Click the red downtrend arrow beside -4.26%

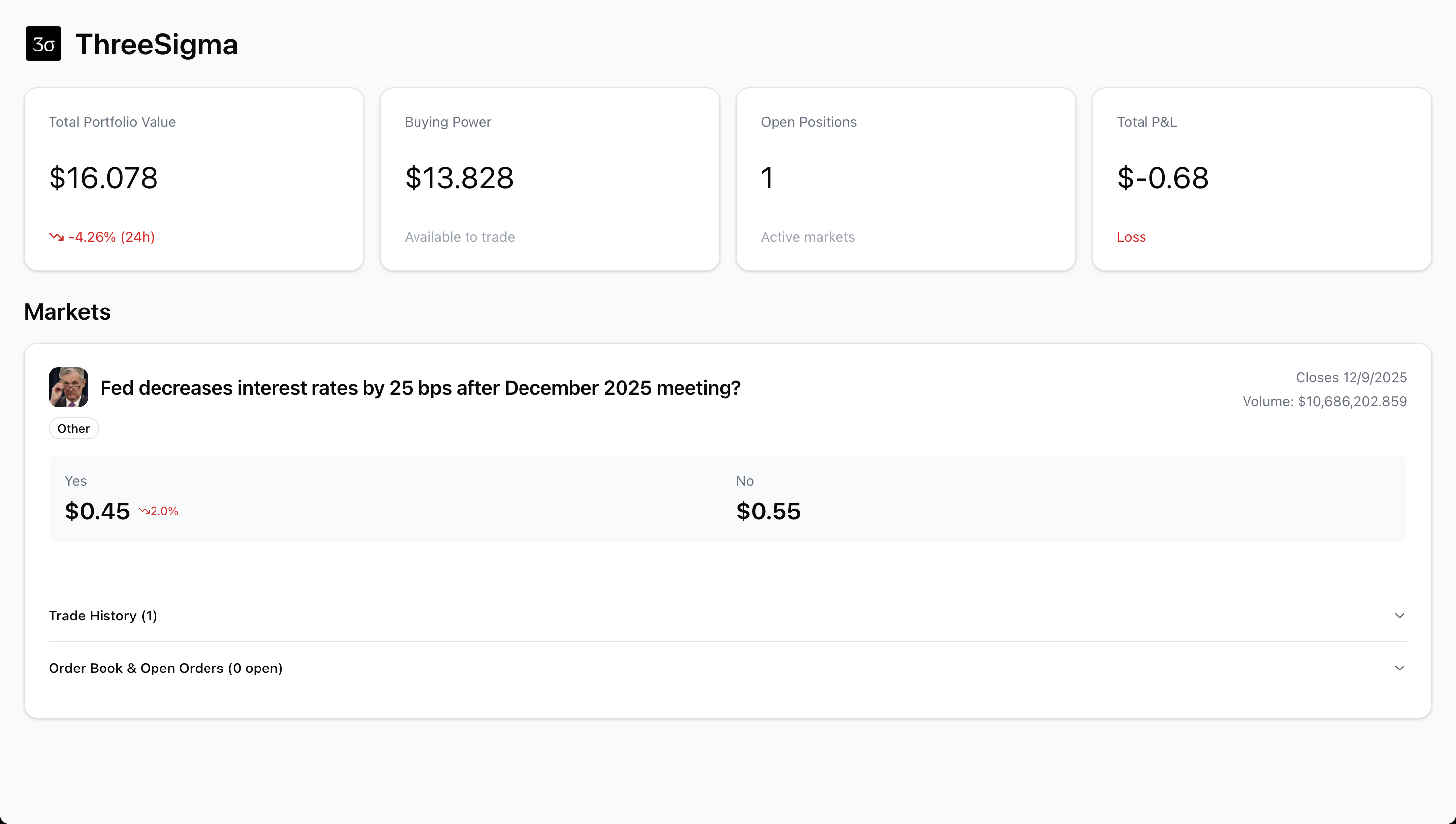click(x=56, y=237)
